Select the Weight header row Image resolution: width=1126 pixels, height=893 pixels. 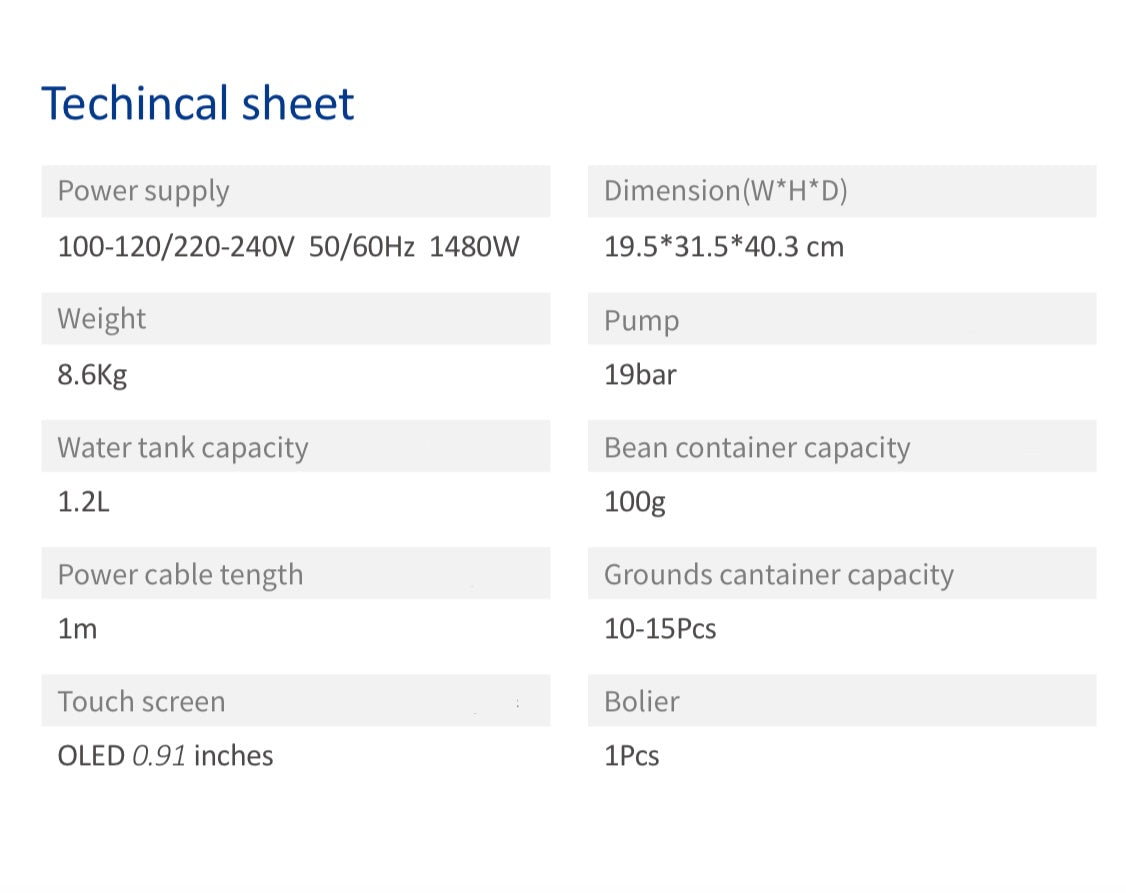pos(296,318)
